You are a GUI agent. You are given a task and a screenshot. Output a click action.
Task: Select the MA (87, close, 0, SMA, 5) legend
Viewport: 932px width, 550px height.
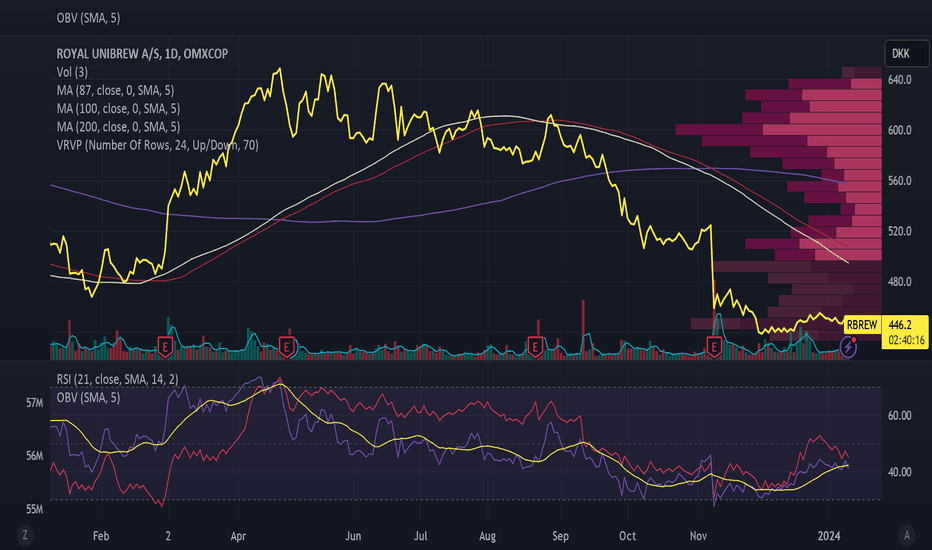pyautogui.click(x=115, y=90)
